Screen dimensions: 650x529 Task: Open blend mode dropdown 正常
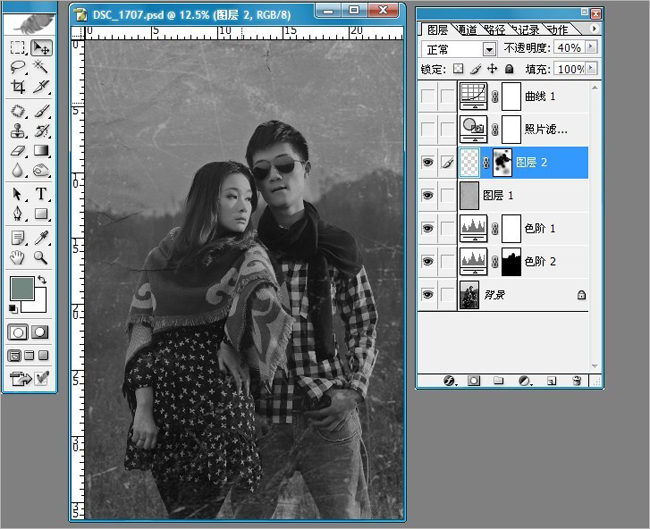[x=490, y=50]
